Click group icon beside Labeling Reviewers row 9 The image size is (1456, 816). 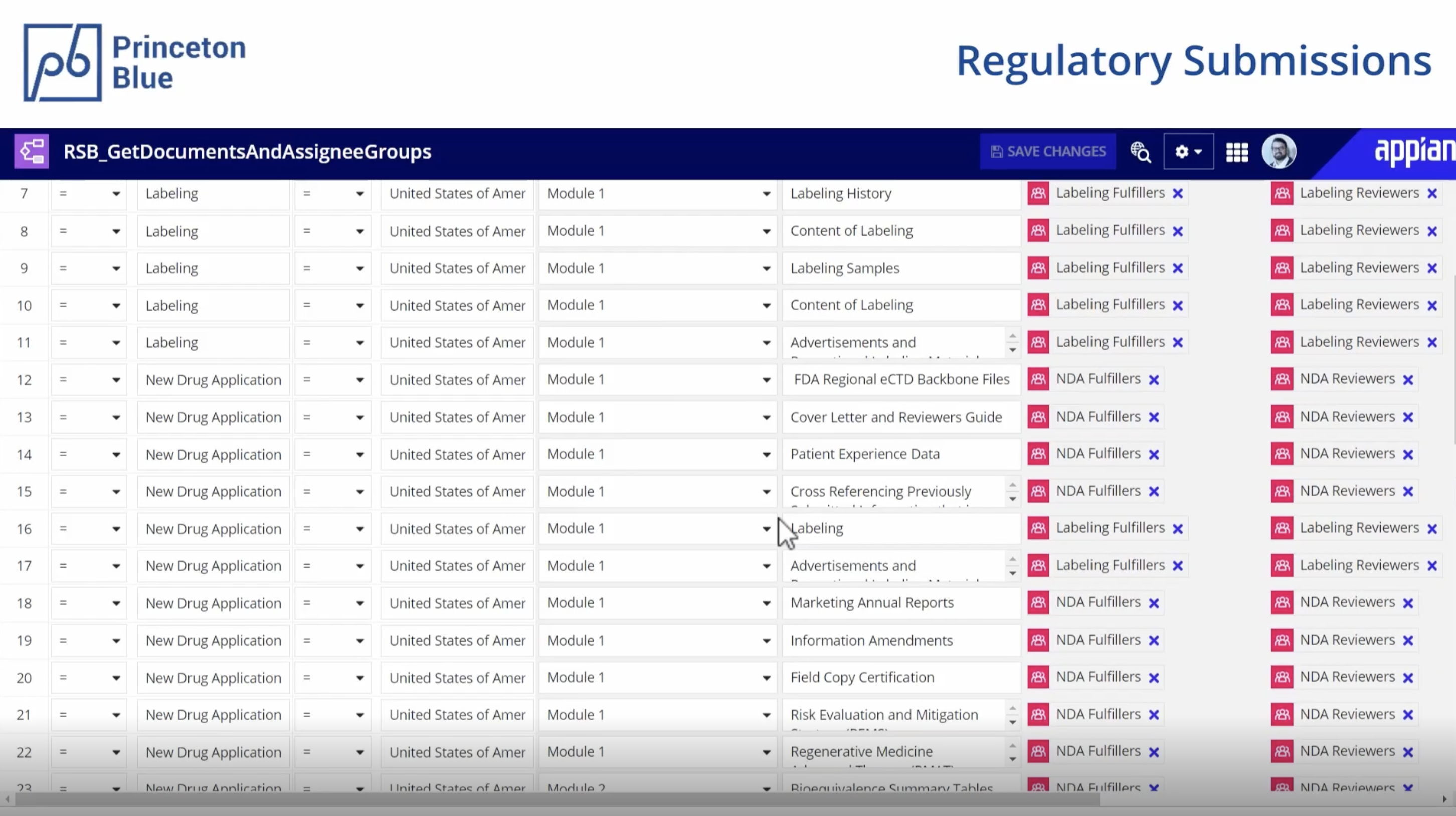(1282, 268)
